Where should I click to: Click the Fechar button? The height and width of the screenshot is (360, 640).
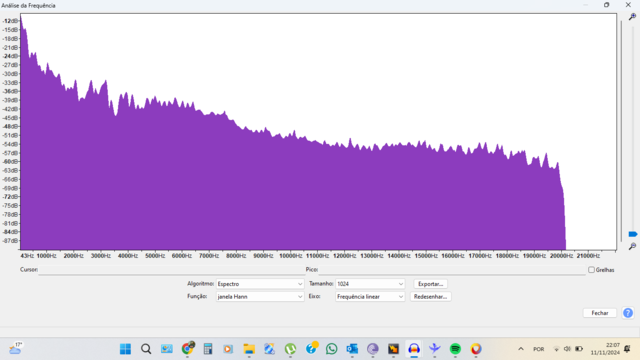[x=600, y=313]
